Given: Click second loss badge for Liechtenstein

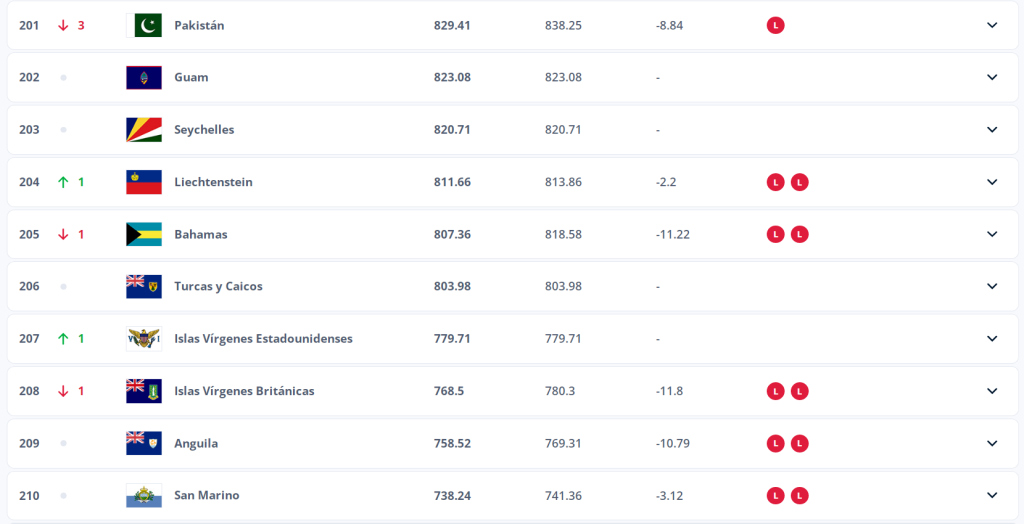Looking at the screenshot, I should pos(799,182).
